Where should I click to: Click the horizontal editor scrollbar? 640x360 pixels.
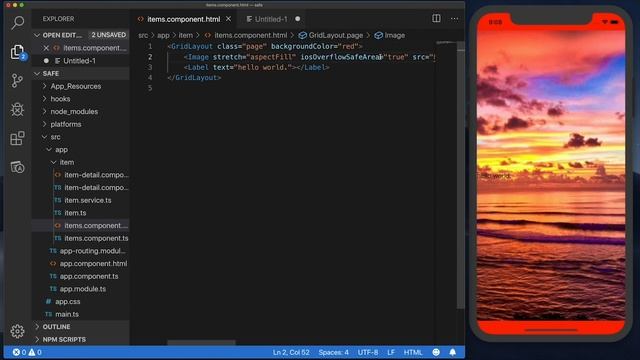point(201,342)
